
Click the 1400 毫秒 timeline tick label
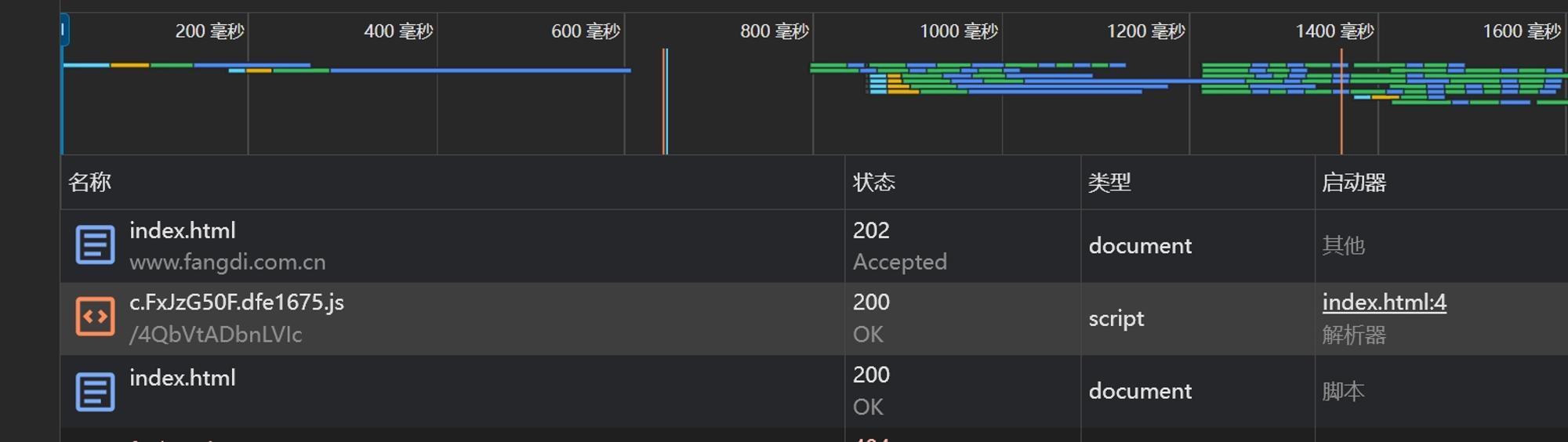pyautogui.click(x=1334, y=31)
